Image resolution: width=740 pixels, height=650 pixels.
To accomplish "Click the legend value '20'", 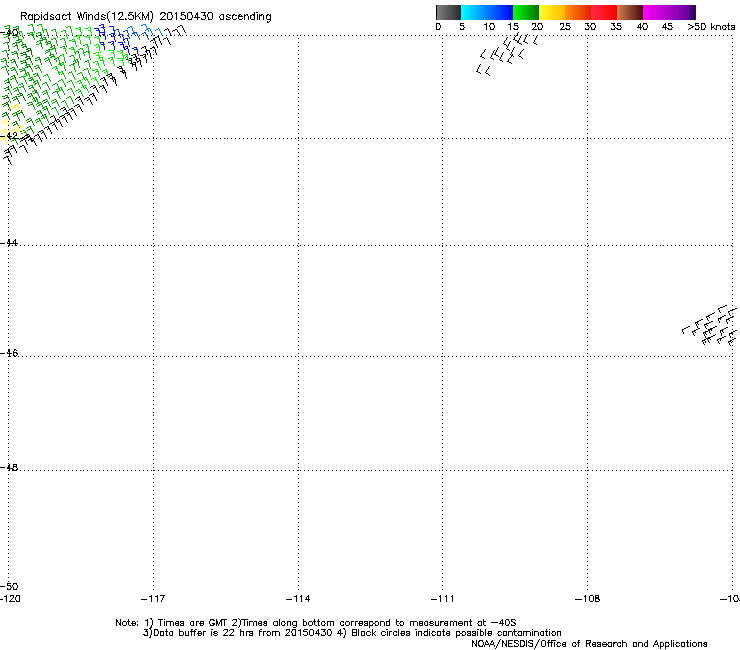I will (x=537, y=27).
